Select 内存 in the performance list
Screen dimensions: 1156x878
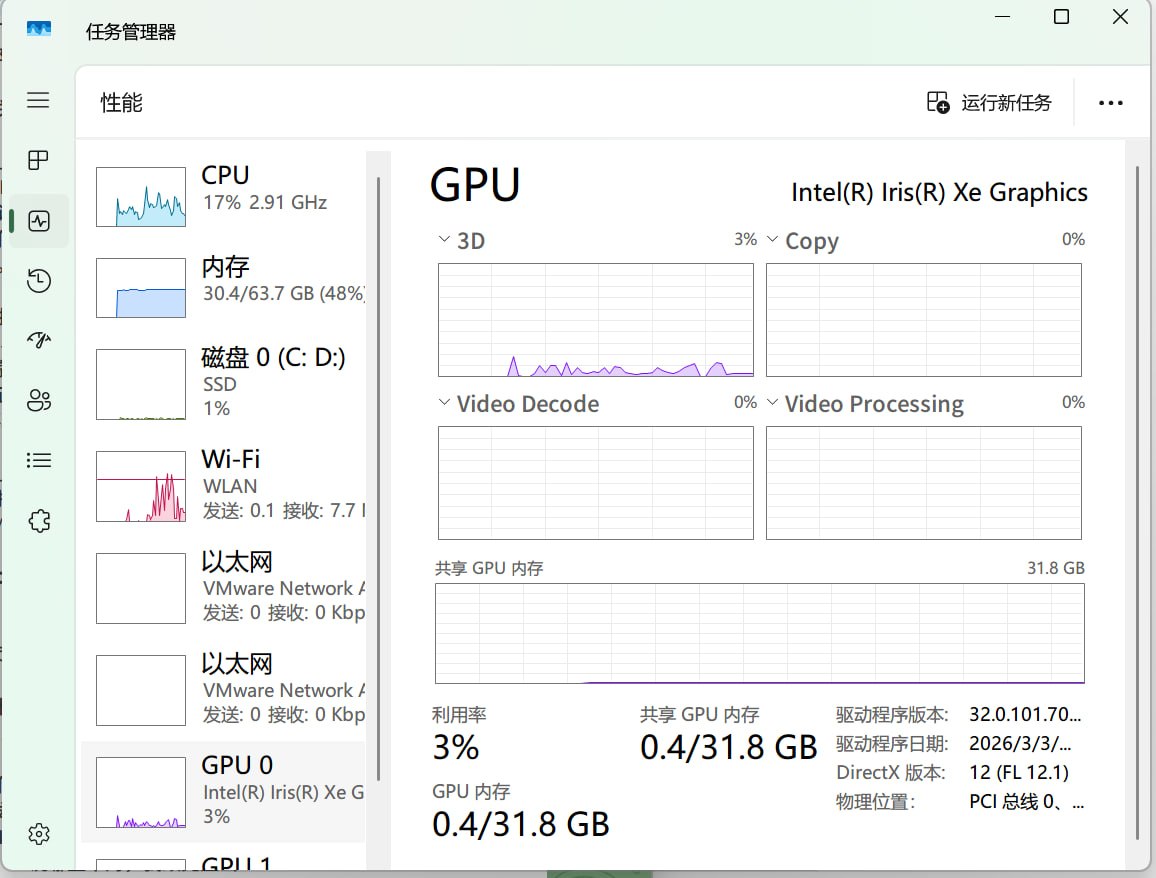click(x=223, y=287)
